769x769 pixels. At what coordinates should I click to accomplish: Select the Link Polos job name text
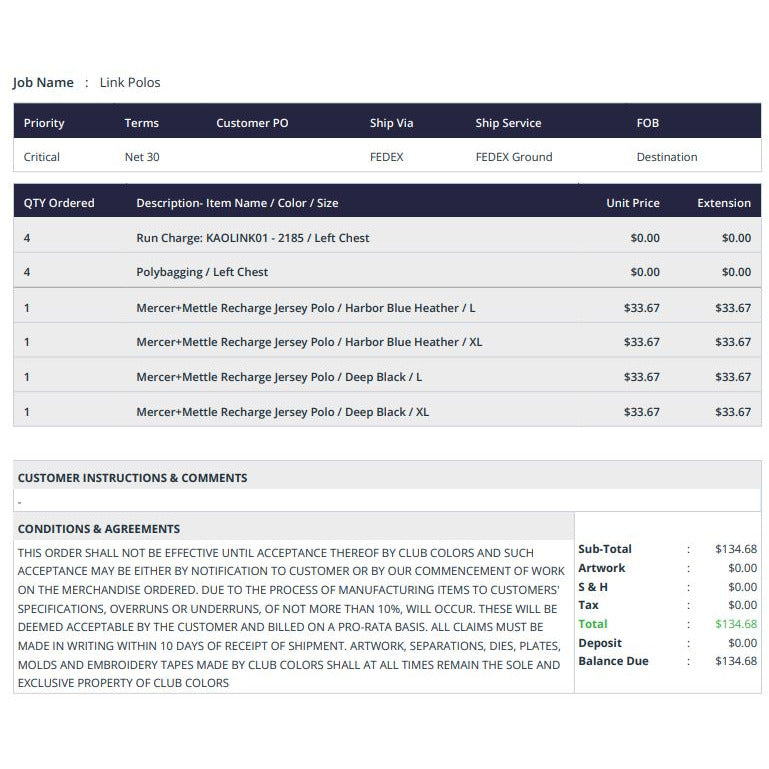[x=130, y=82]
